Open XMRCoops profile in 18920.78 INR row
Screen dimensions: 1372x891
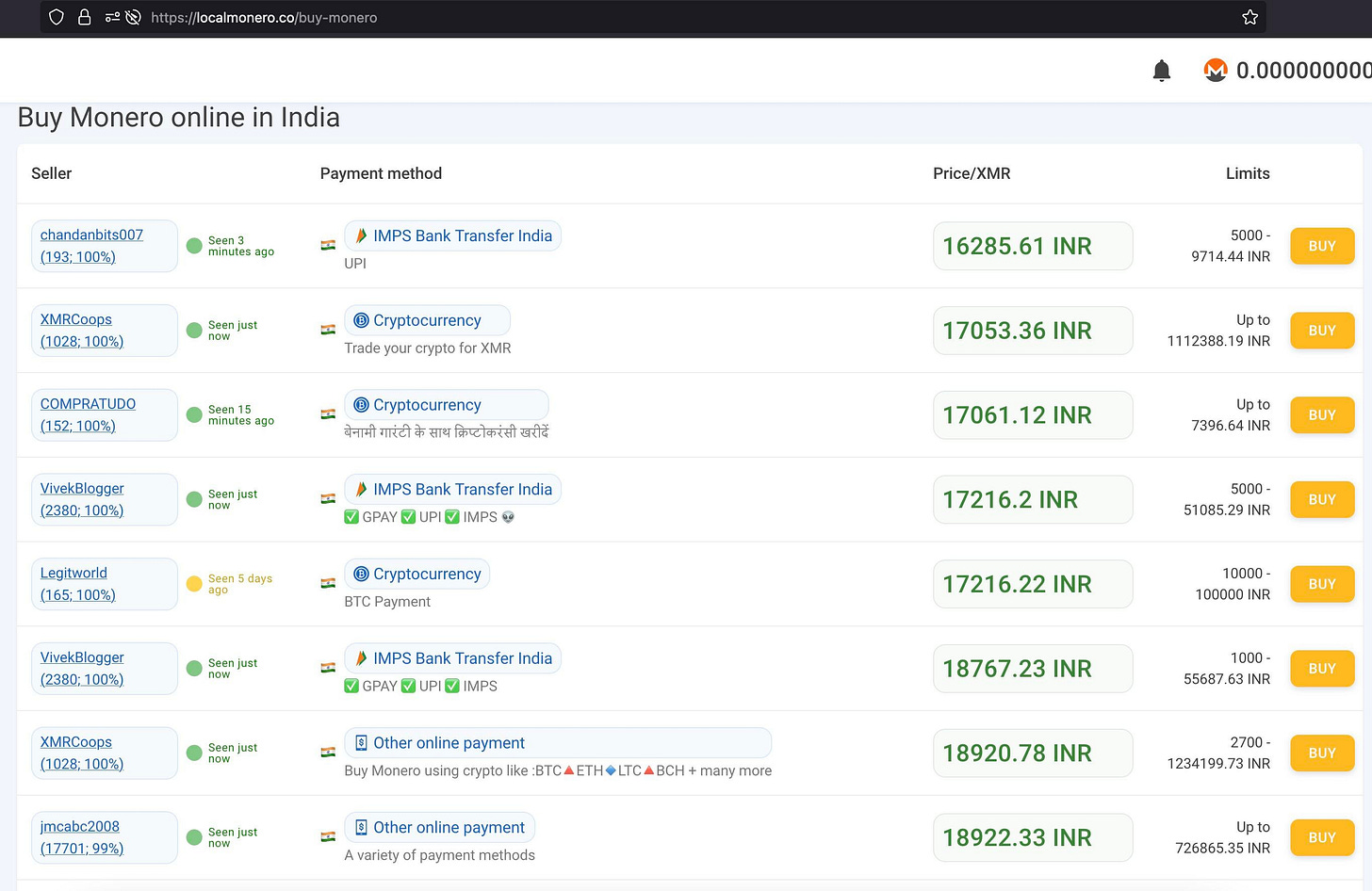105,753
